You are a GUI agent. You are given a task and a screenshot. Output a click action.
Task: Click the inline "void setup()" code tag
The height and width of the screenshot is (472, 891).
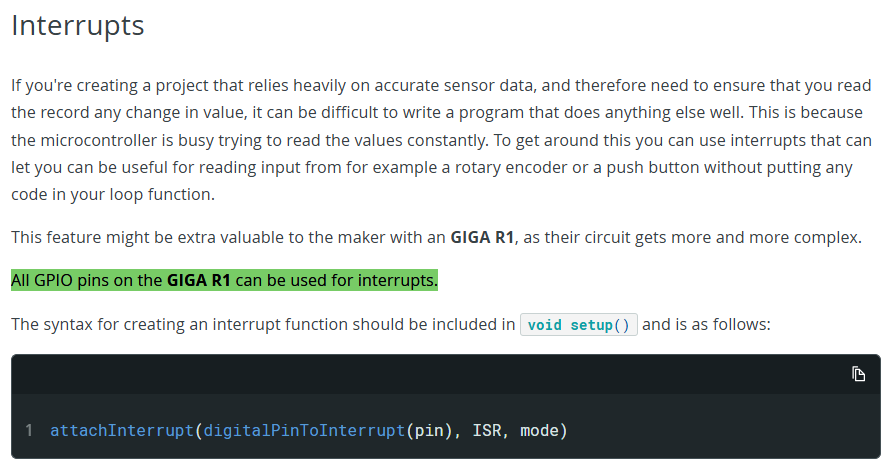point(579,325)
